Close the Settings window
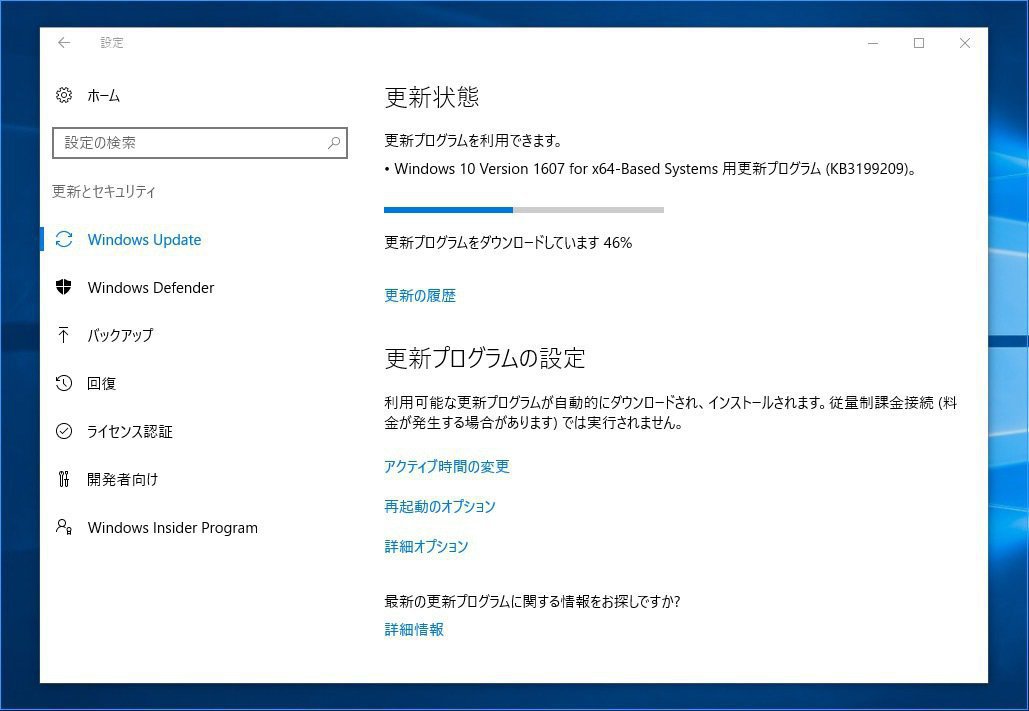This screenshot has width=1029, height=711. [x=965, y=43]
